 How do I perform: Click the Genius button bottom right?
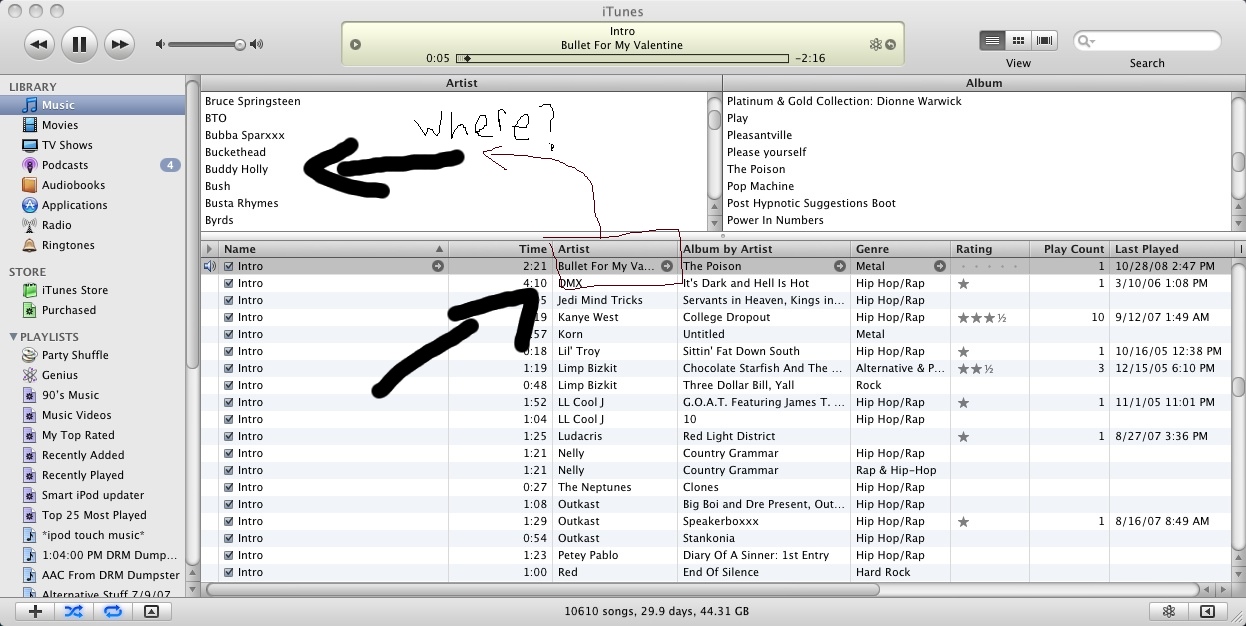1168,611
